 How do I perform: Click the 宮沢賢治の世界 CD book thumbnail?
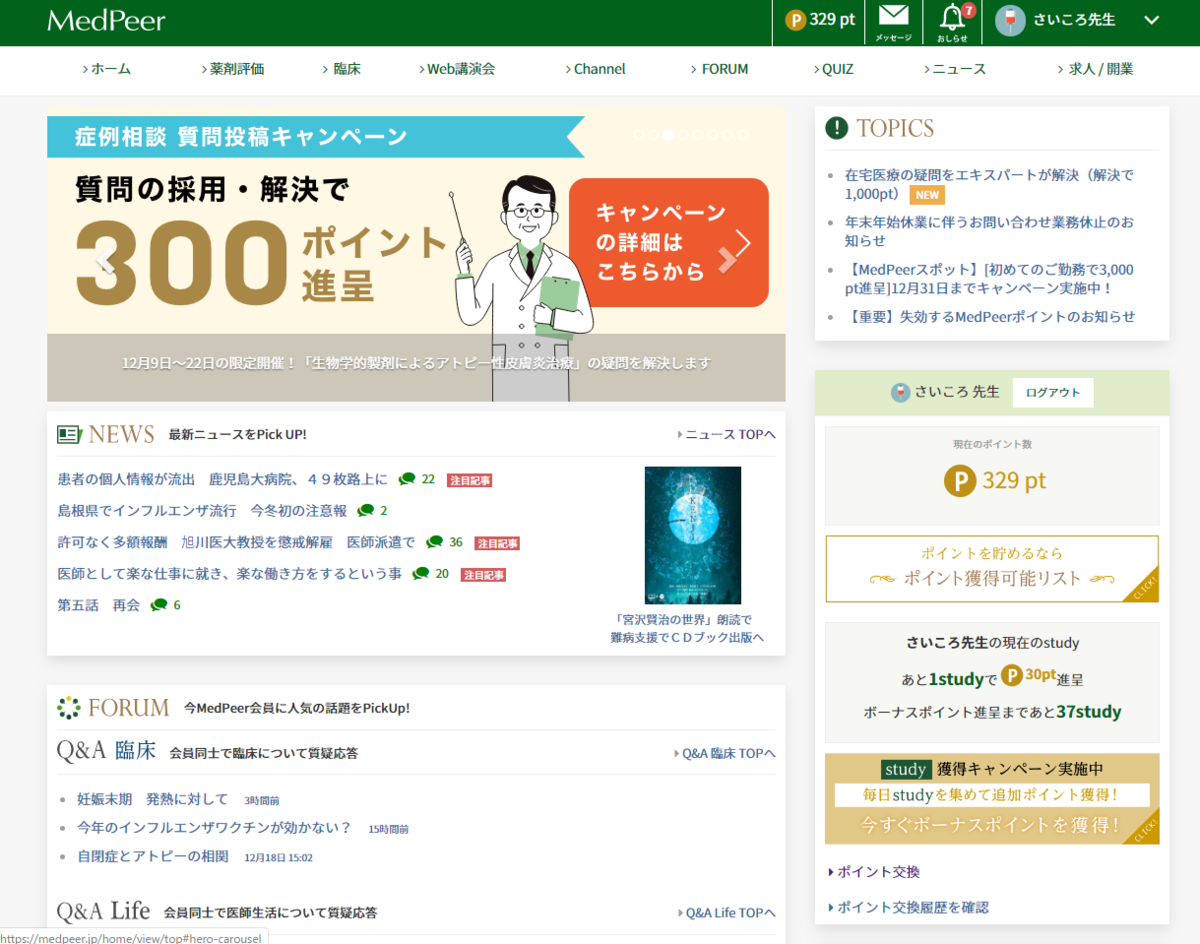click(x=693, y=535)
